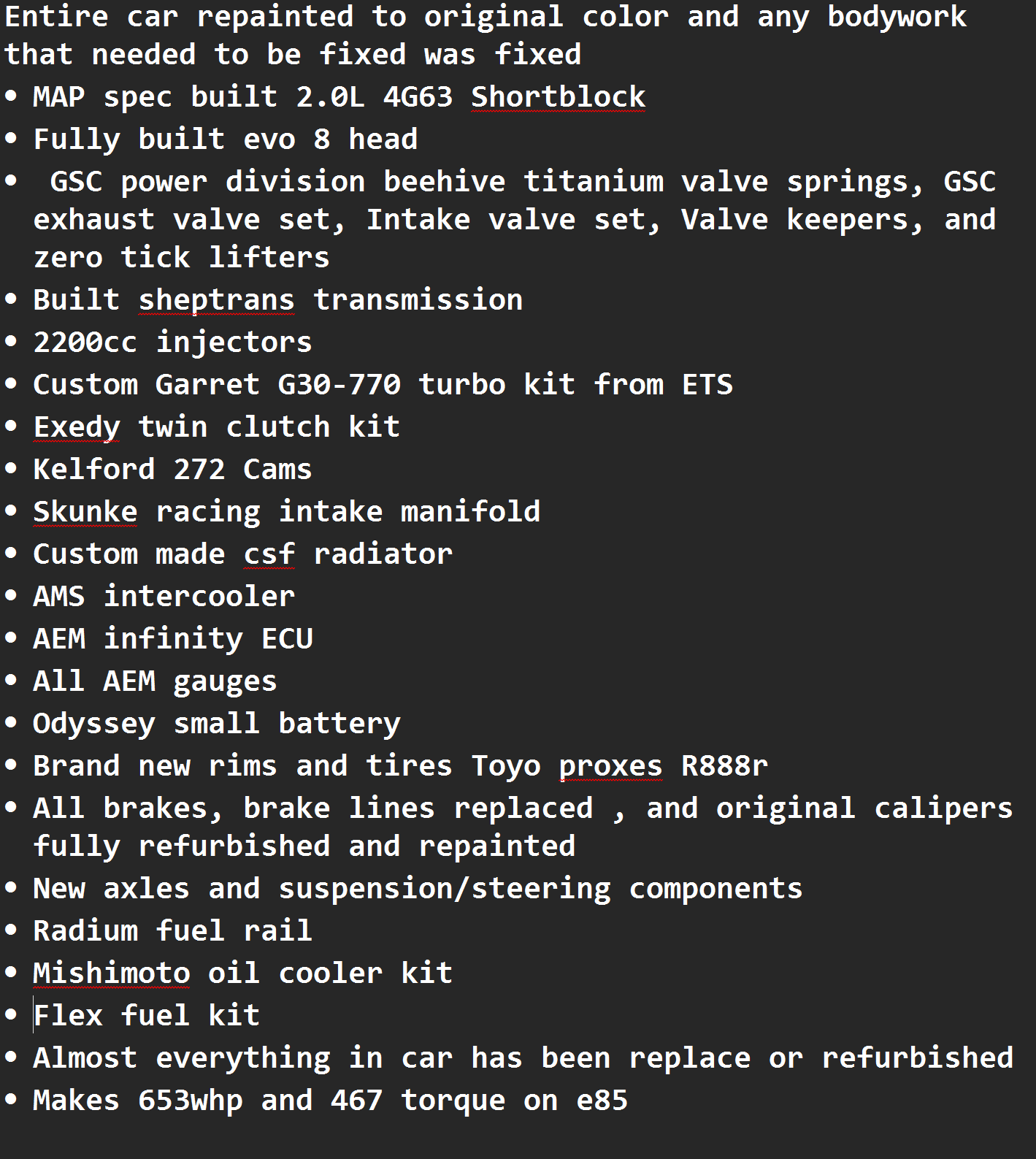Click the AEM infinity ECU line
1036x1159 pixels.
[172, 639]
